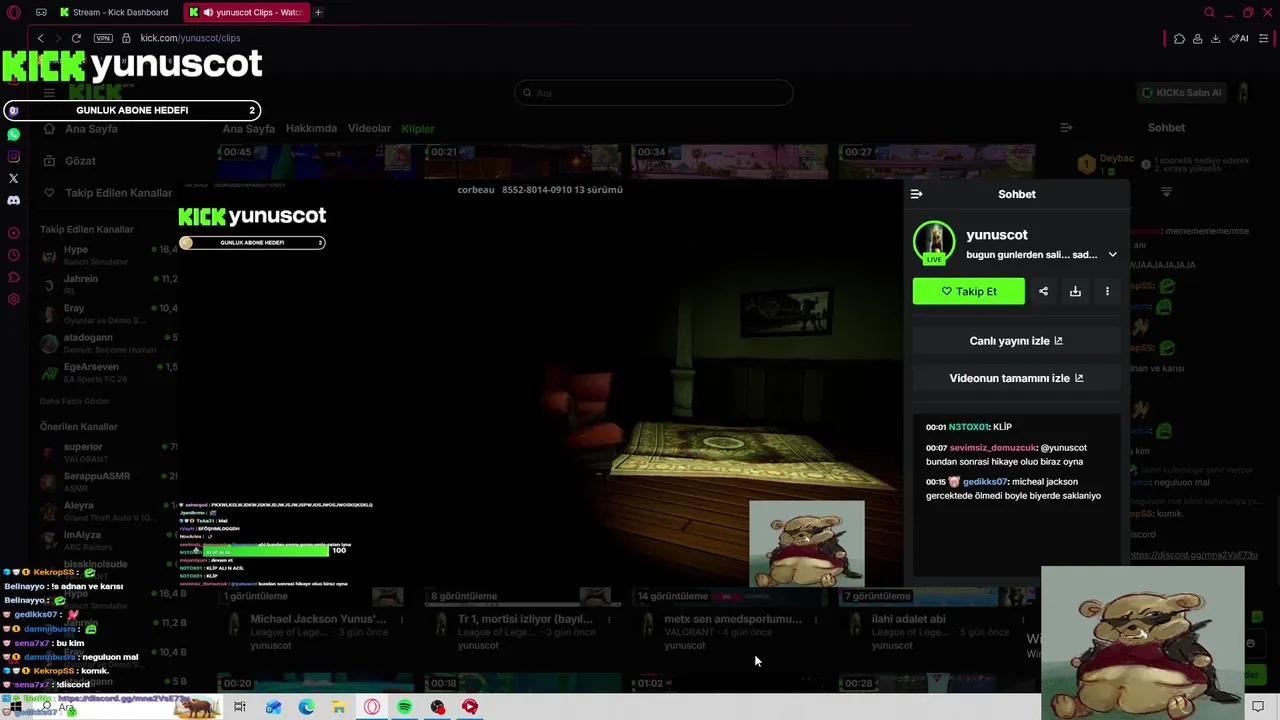Open the clip's three-dot more options
The image size is (1280, 720).
pos(1107,291)
